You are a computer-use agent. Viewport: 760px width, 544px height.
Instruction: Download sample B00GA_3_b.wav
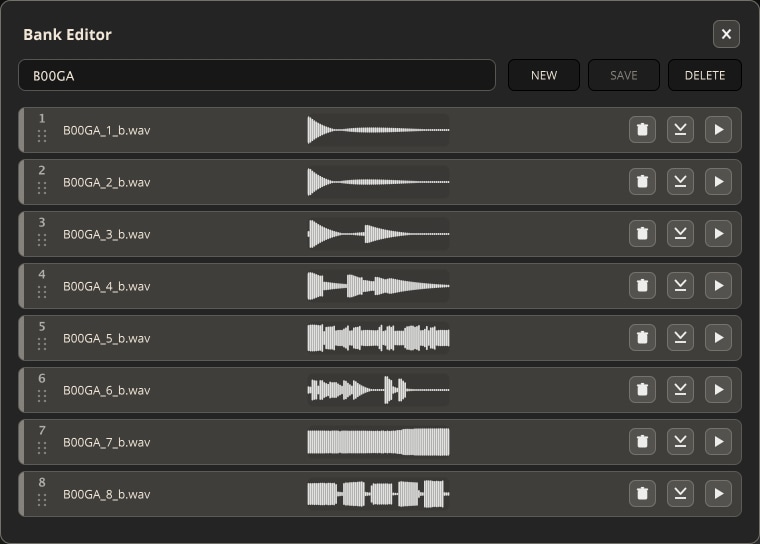tap(680, 234)
